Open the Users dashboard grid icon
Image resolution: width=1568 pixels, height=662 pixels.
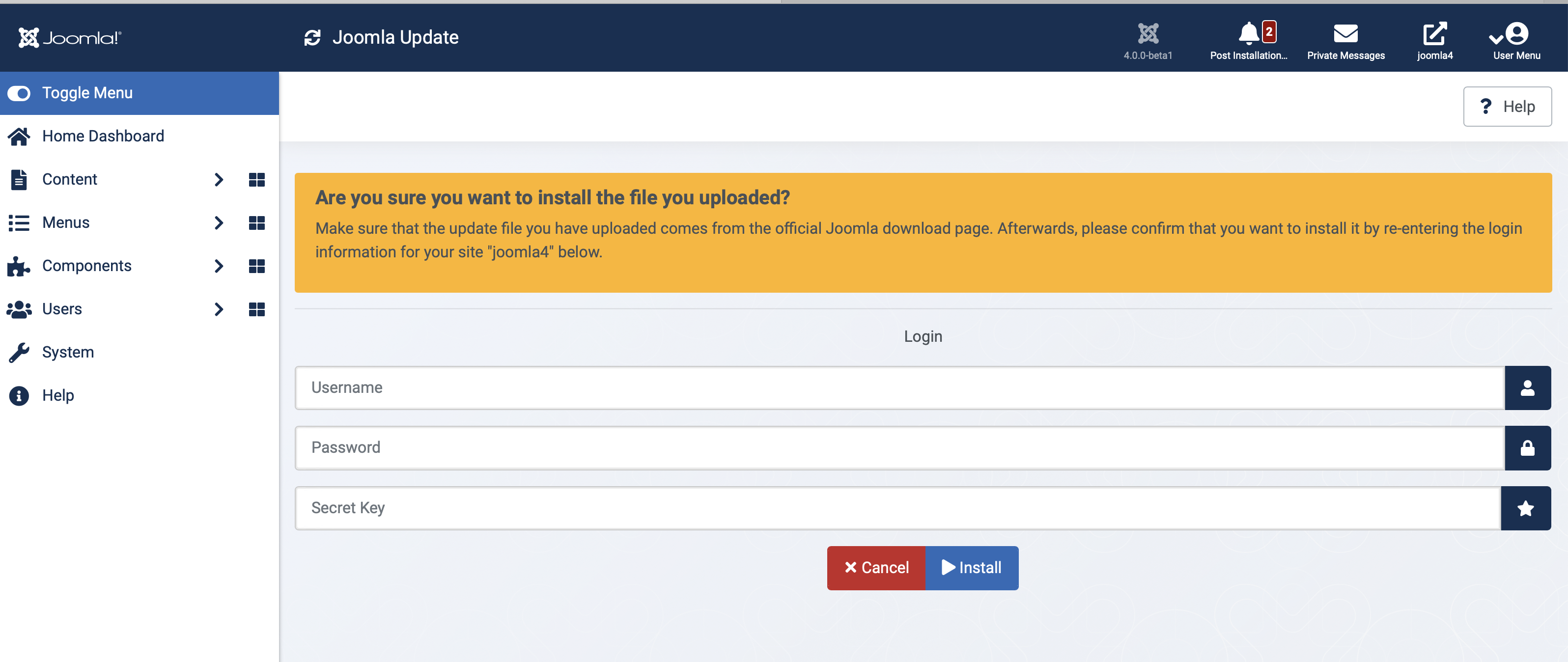[x=257, y=309]
